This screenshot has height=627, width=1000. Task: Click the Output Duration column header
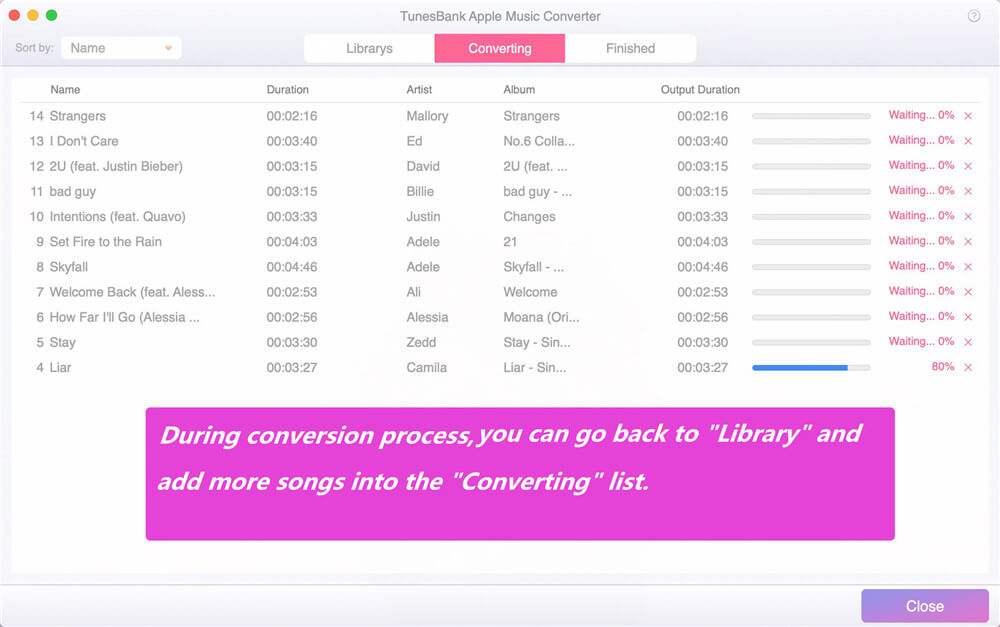click(x=700, y=90)
